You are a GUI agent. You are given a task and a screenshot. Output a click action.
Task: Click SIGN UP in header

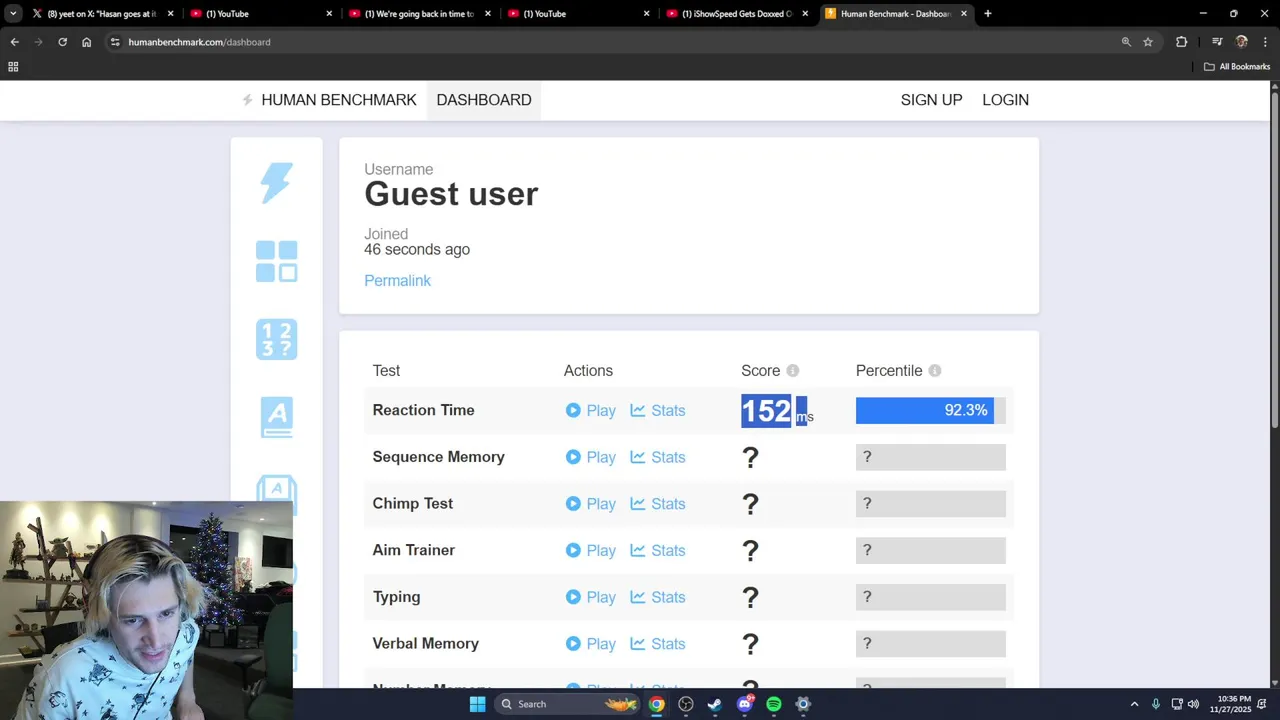(x=931, y=100)
